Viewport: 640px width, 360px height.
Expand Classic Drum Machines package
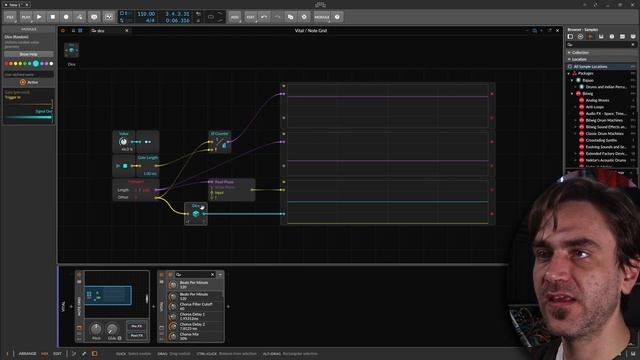point(576,134)
